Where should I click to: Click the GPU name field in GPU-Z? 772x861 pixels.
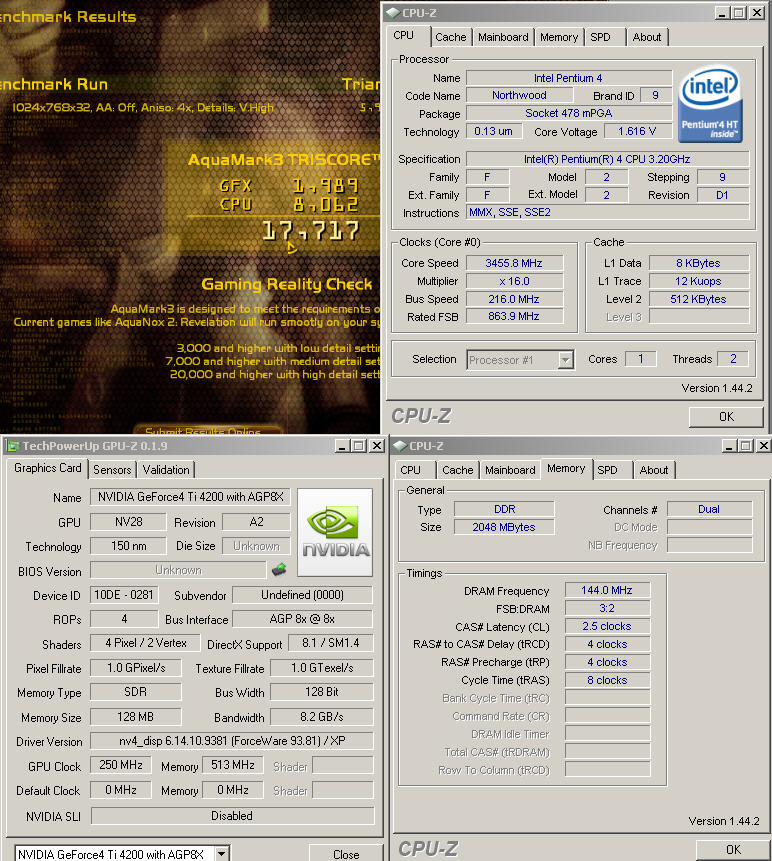(x=190, y=497)
